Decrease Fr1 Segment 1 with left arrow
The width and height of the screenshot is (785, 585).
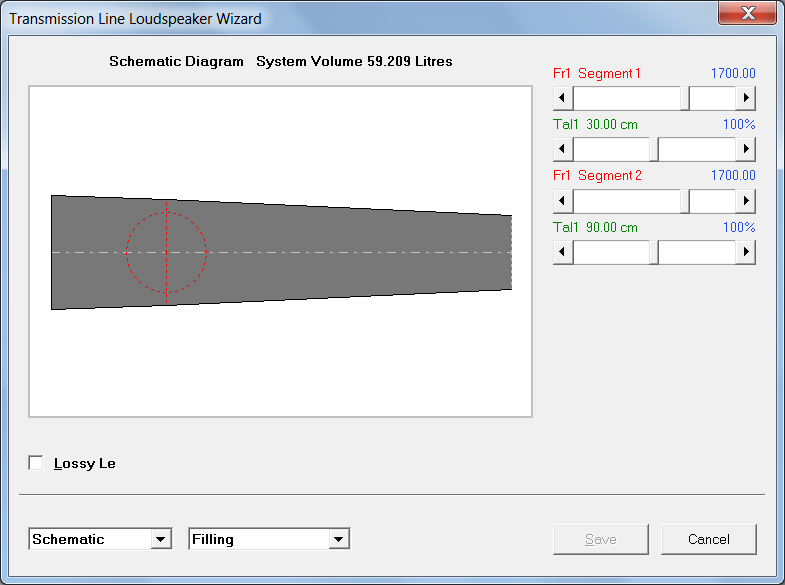[563, 98]
